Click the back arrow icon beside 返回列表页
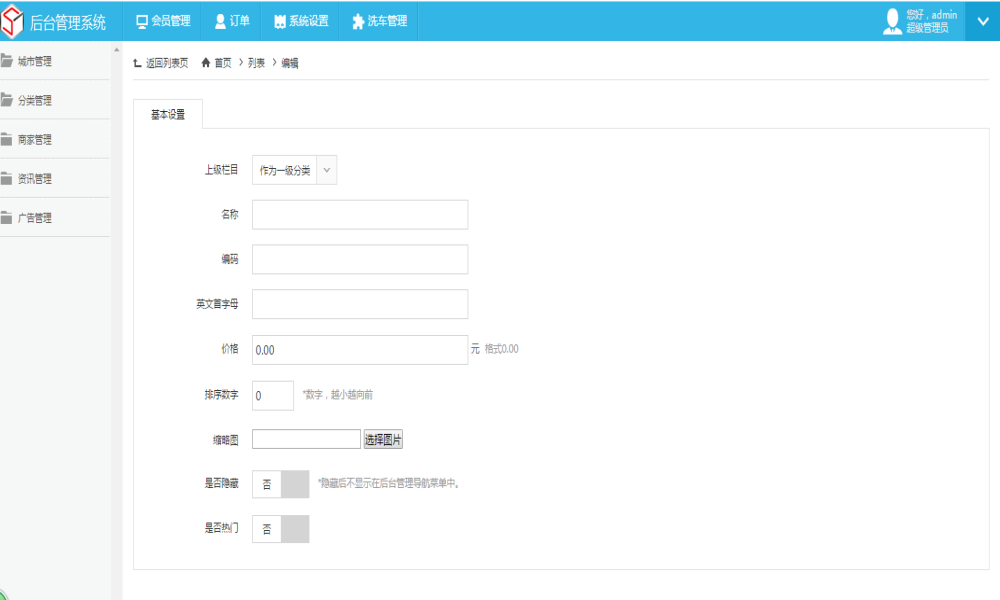 coord(137,62)
